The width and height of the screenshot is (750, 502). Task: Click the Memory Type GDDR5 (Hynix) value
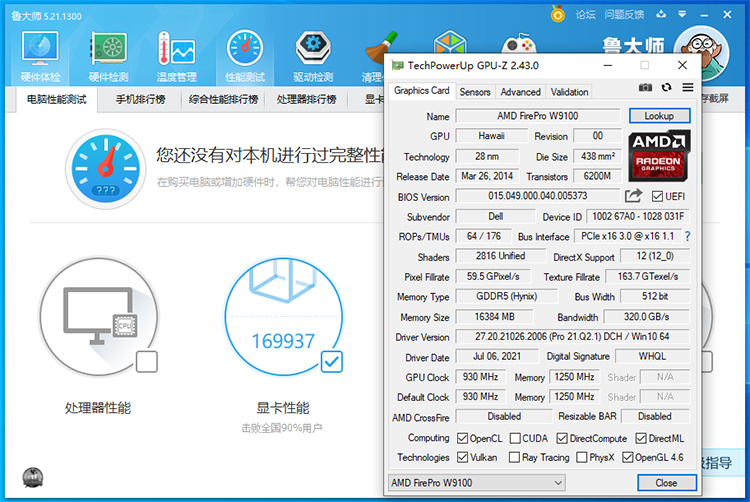pyautogui.click(x=507, y=296)
